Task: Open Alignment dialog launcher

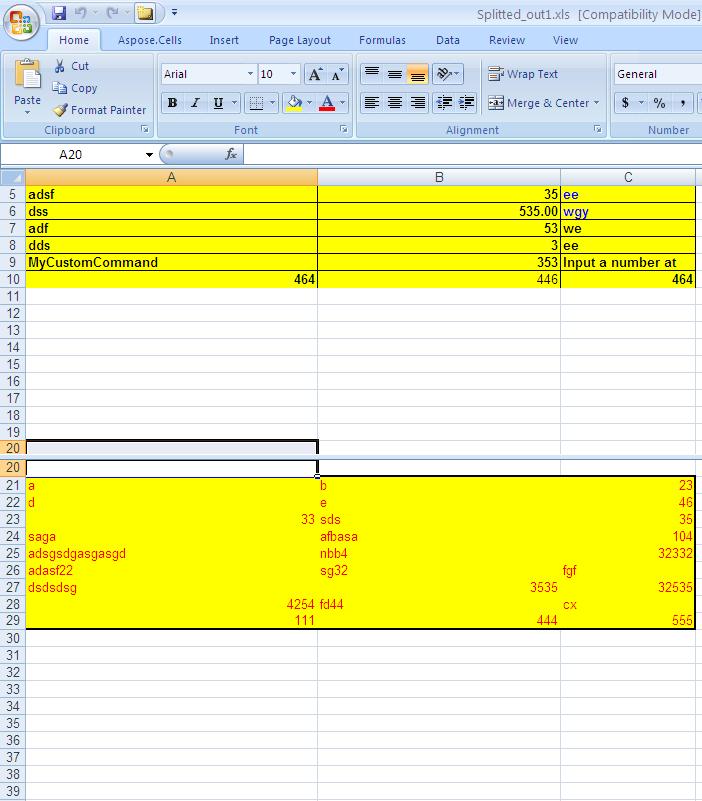Action: (597, 129)
